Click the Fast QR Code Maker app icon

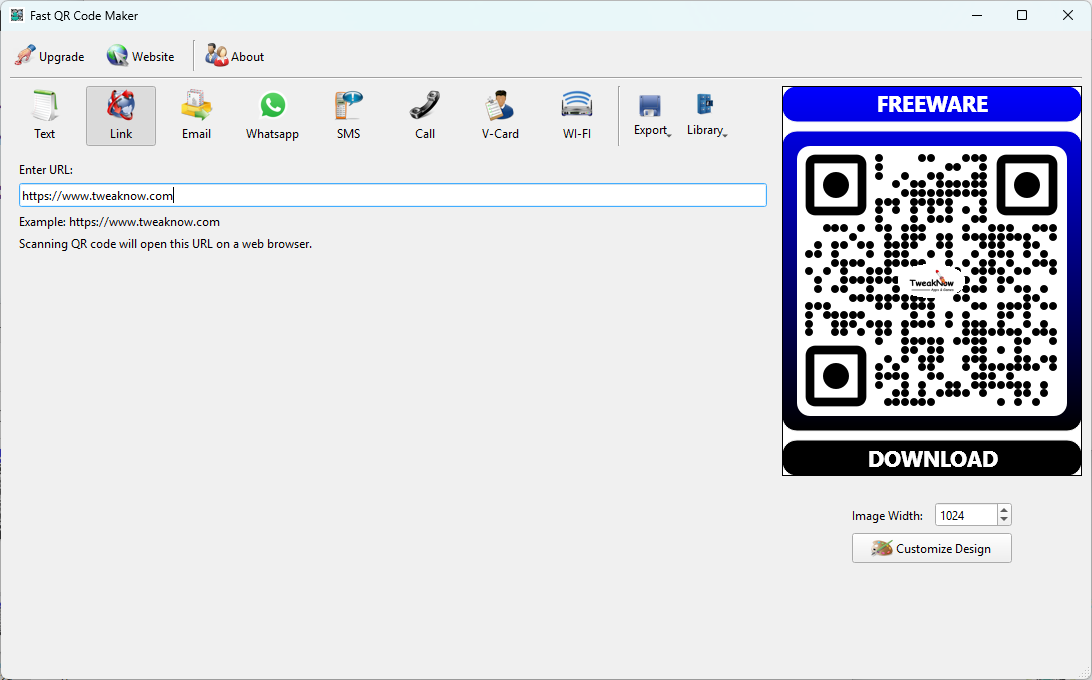(x=17, y=15)
